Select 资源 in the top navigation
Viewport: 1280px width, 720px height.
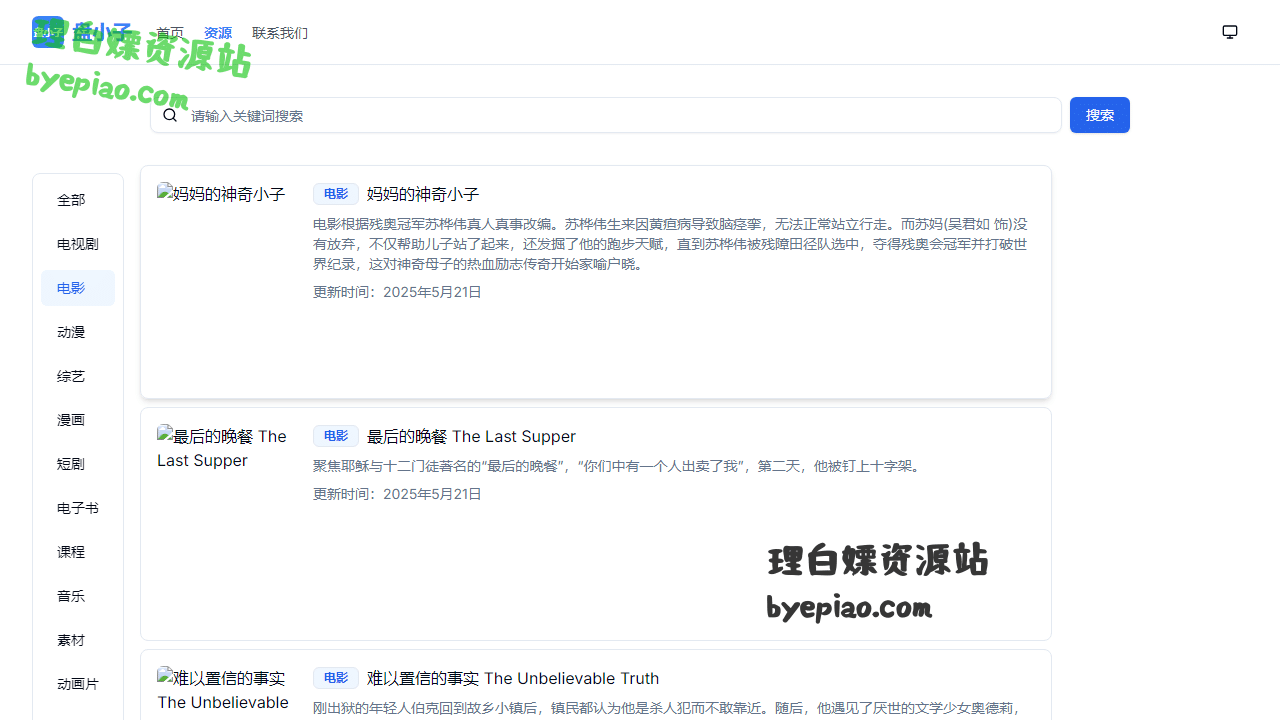tap(218, 33)
